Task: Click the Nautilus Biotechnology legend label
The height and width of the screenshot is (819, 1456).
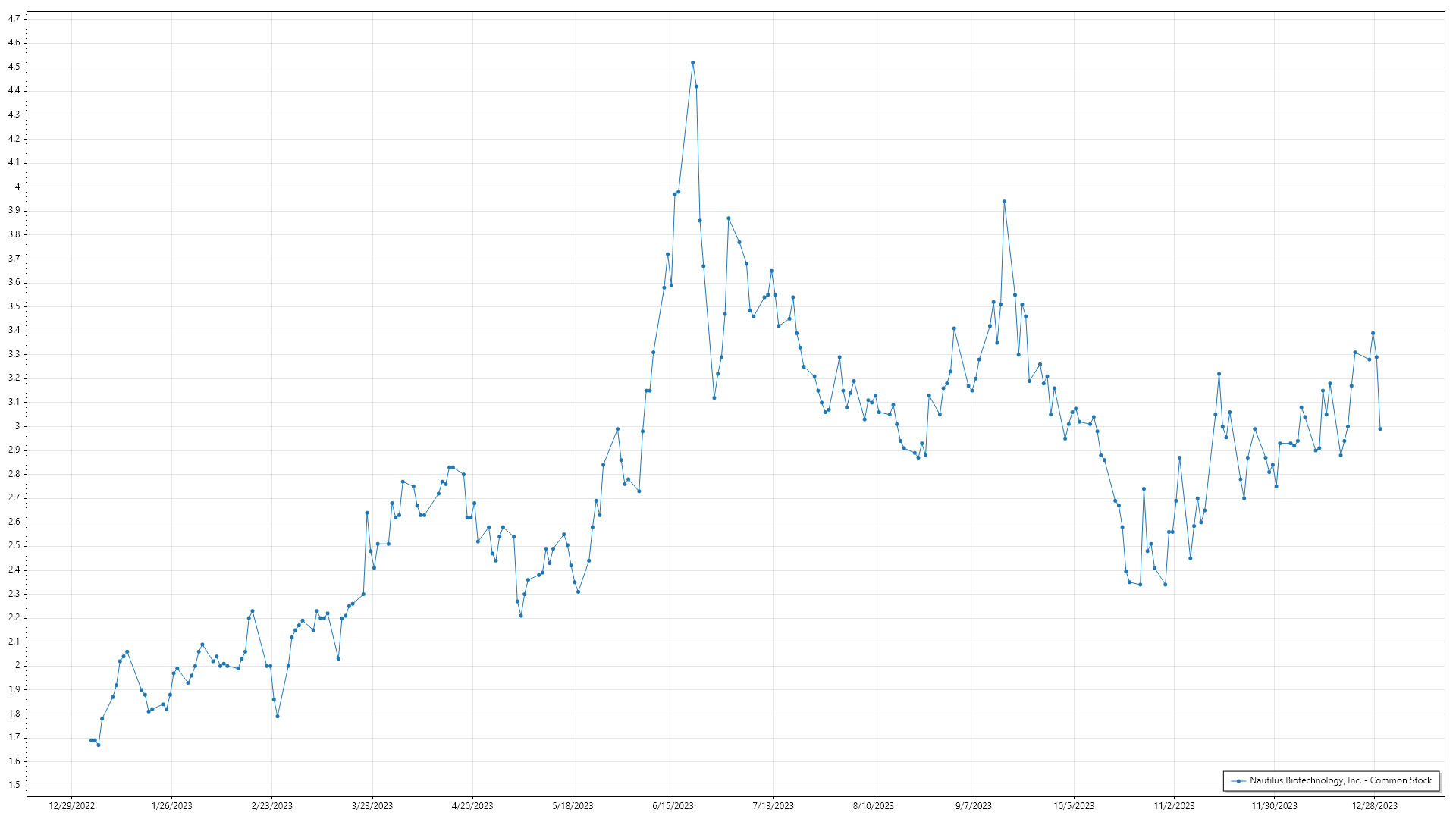Action: [x=1340, y=780]
